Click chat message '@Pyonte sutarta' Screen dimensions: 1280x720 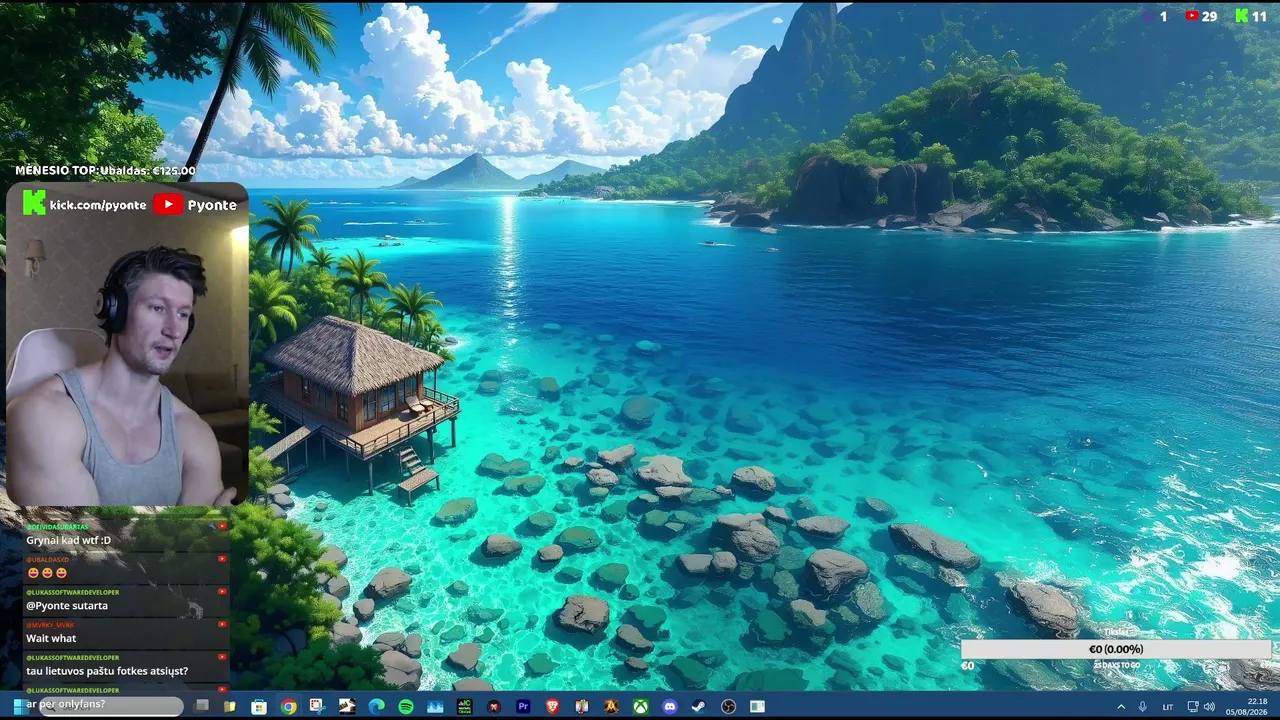[x=66, y=606]
